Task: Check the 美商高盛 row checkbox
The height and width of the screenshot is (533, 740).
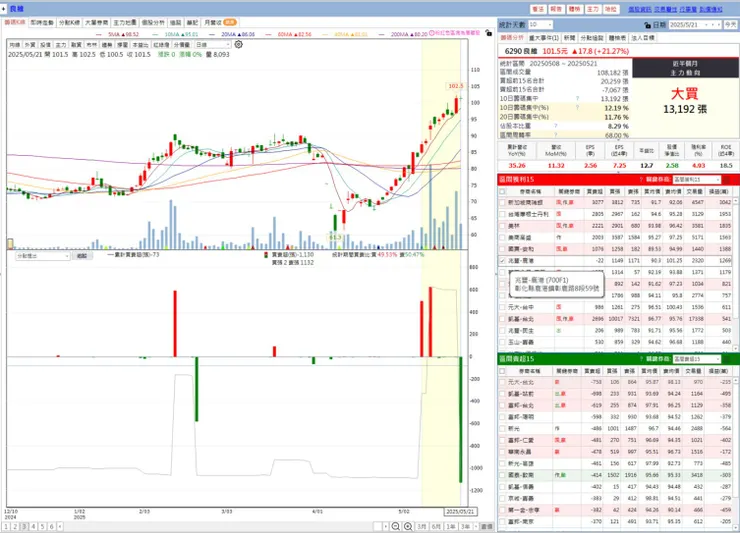Action: coord(503,237)
